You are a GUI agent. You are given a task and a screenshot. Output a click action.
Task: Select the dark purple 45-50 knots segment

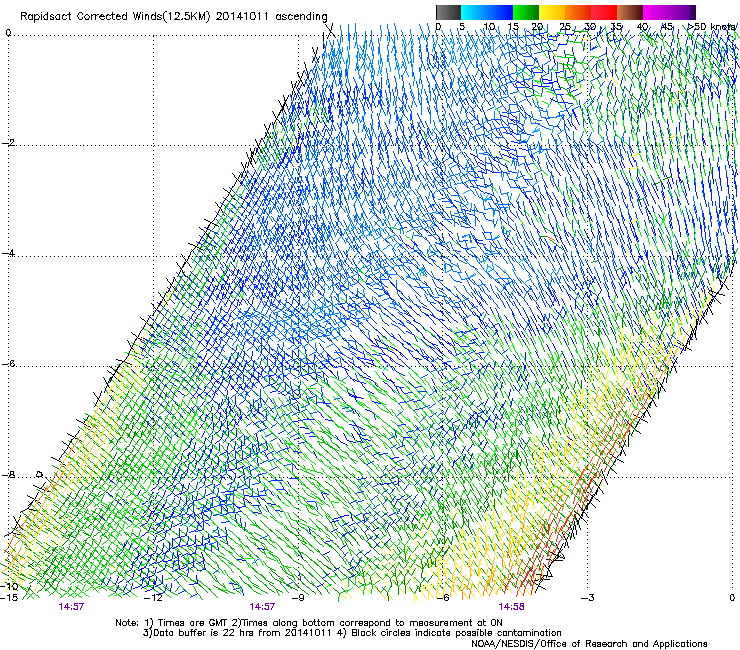tap(682, 12)
